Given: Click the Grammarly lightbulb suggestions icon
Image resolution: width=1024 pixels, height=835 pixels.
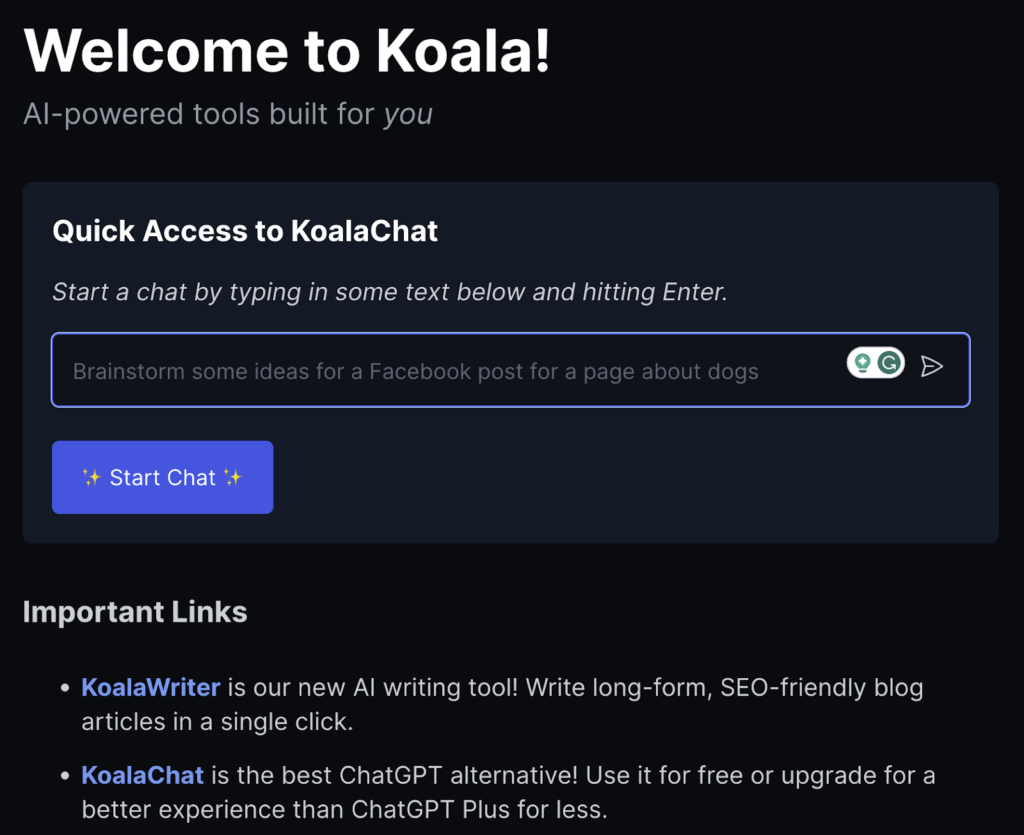Looking at the screenshot, I should point(863,363).
